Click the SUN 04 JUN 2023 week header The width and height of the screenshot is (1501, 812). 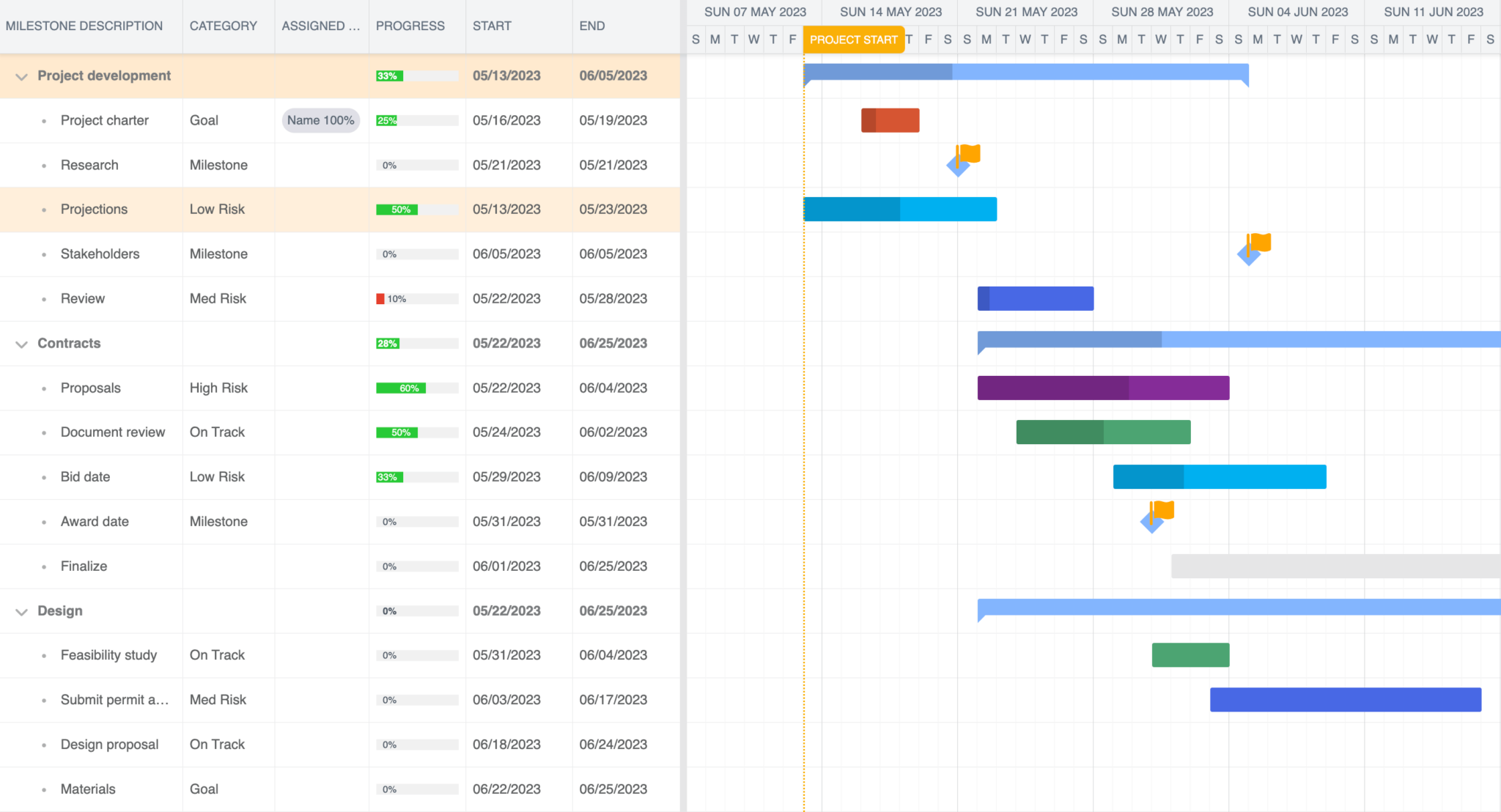1297,12
